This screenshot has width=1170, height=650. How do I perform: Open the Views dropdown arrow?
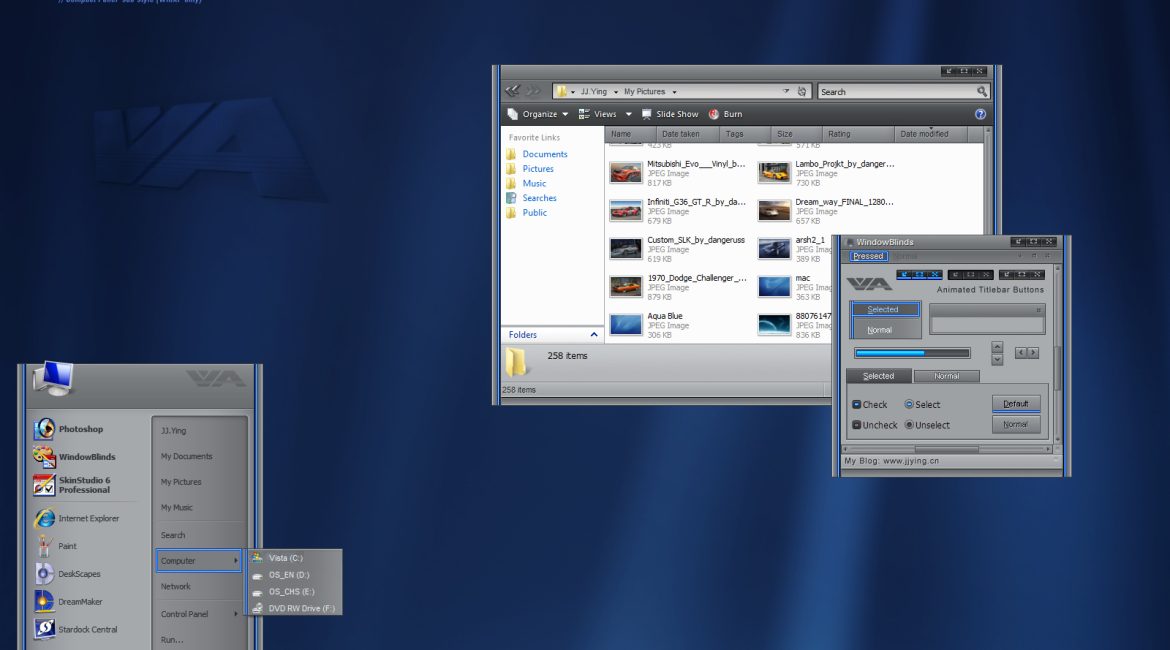tap(628, 114)
